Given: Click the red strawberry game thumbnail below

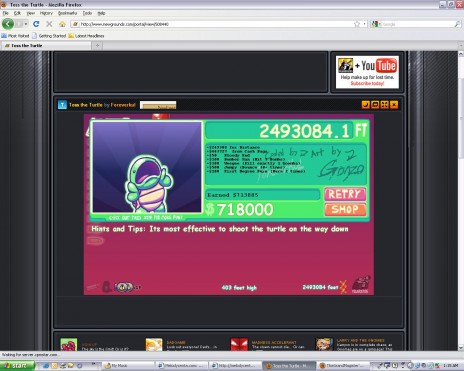Looking at the screenshot, I should pyautogui.click(x=69, y=345).
